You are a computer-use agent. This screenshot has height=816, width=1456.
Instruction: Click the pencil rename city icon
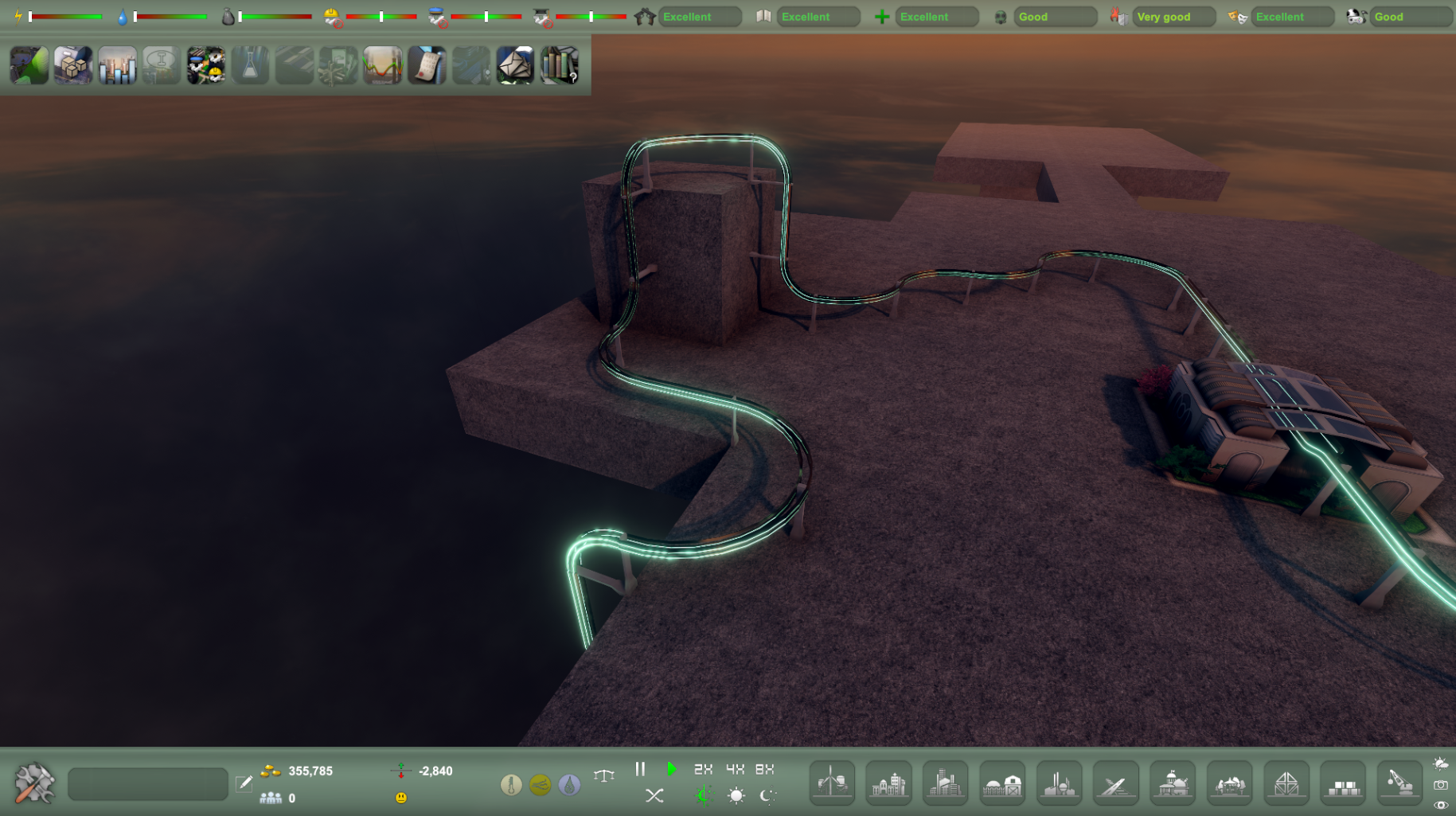click(244, 783)
